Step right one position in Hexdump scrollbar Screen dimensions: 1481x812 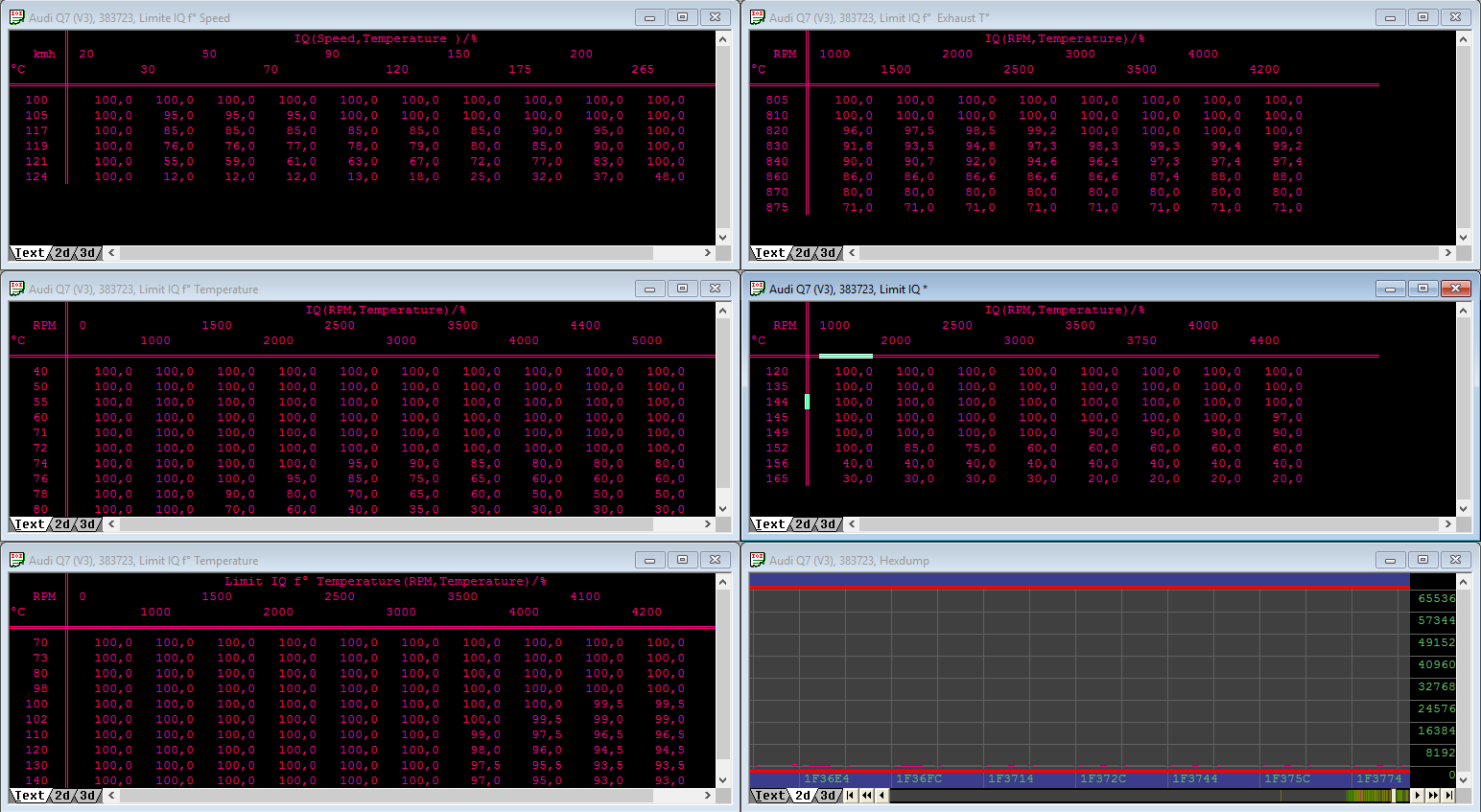[x=1418, y=796]
